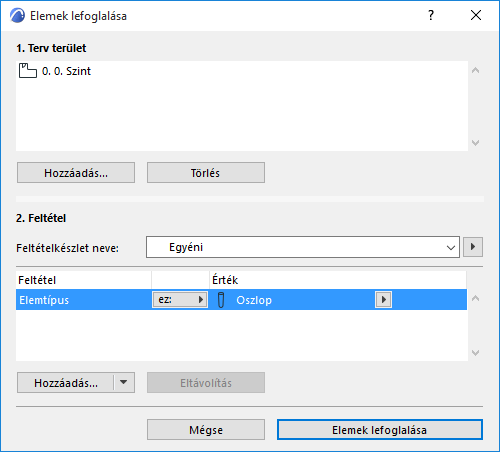Close the Elemek lefoglalása dialog
The image size is (500, 452).
[476, 15]
